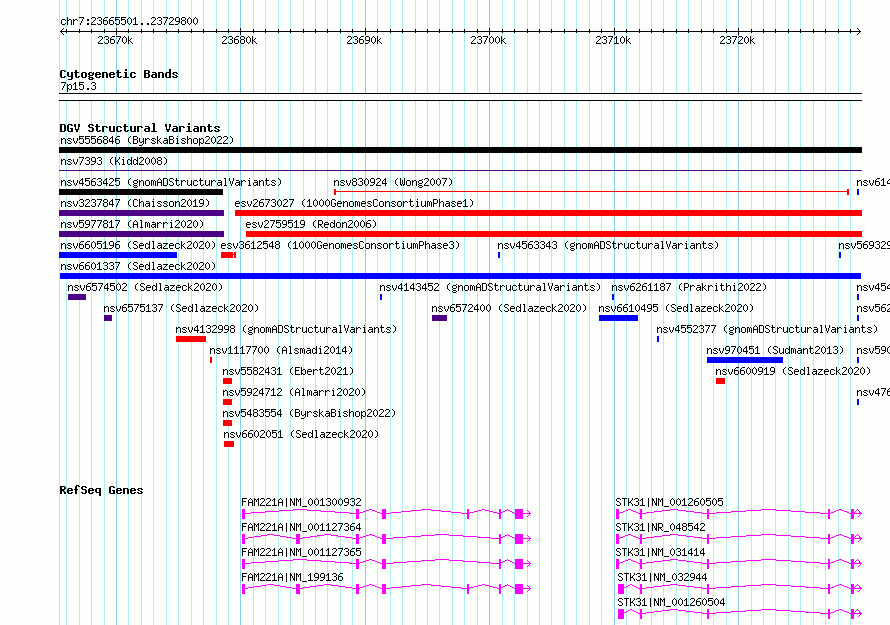Select nsv6605196 (Sedlazeck2020) label
Image resolution: width=890 pixels, height=625 pixels.
coord(138,245)
